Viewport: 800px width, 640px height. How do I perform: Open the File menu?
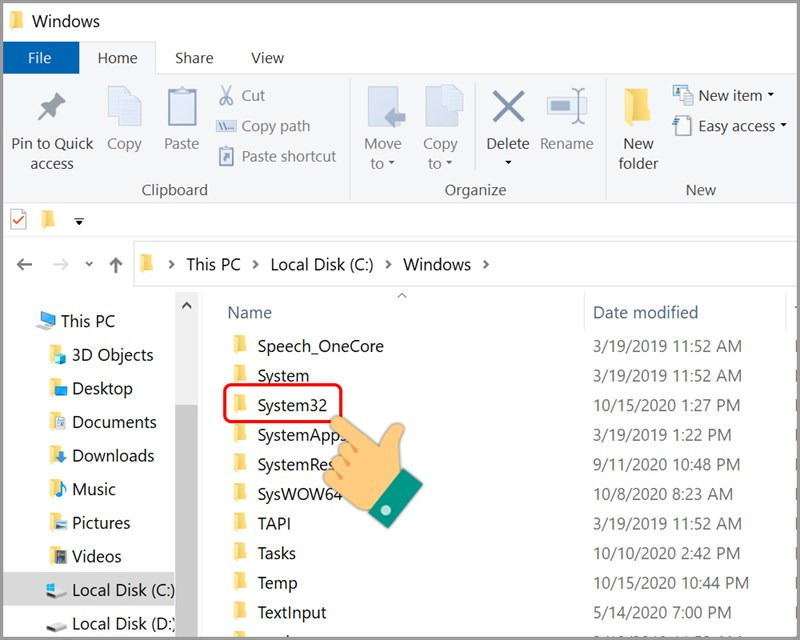(x=40, y=57)
